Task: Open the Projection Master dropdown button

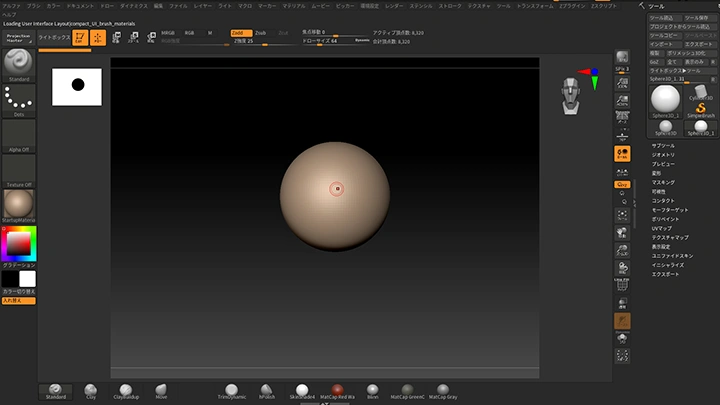Action: tap(19, 38)
